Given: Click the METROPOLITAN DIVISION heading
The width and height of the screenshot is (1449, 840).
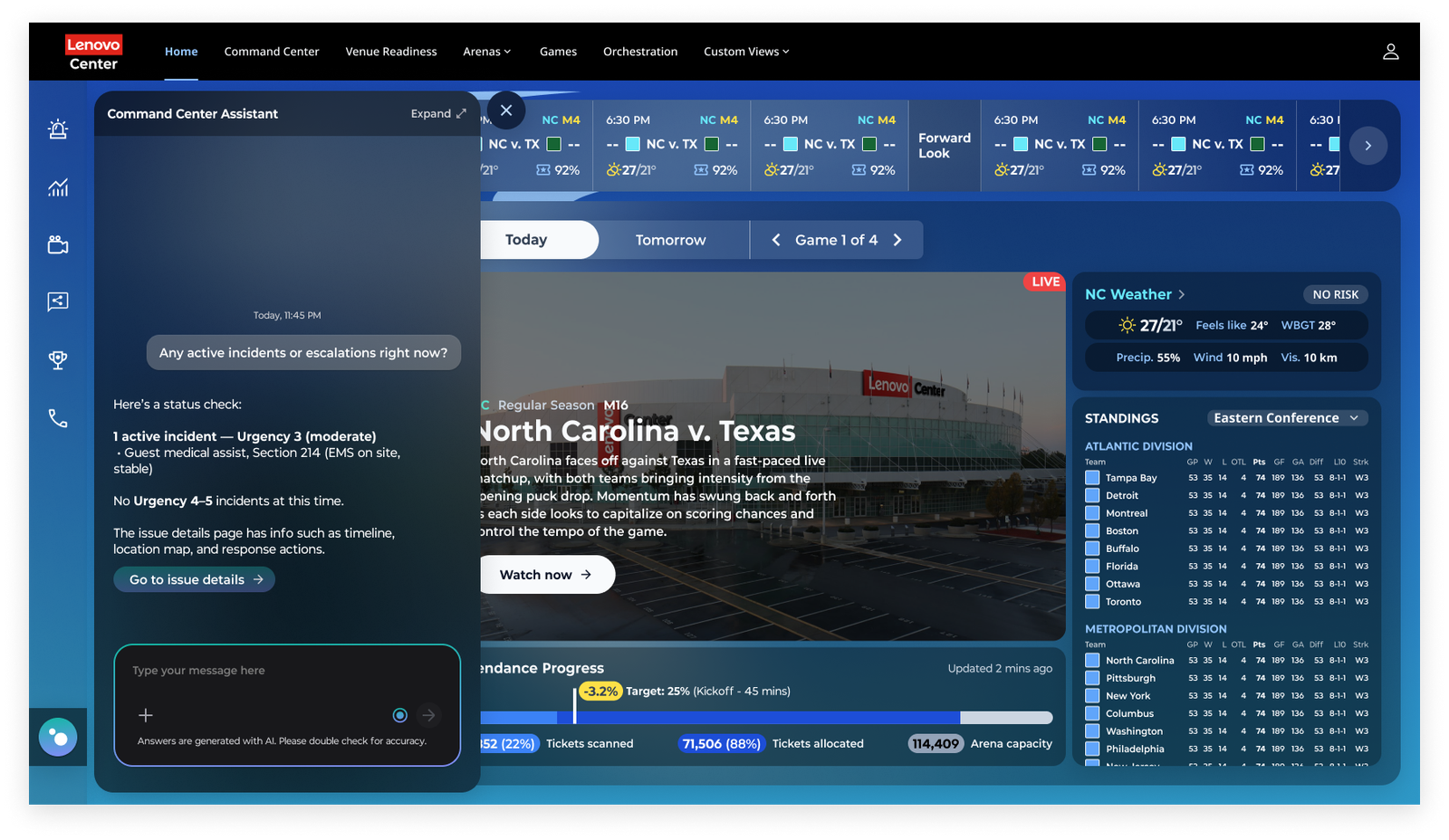Looking at the screenshot, I should click(x=1156, y=629).
